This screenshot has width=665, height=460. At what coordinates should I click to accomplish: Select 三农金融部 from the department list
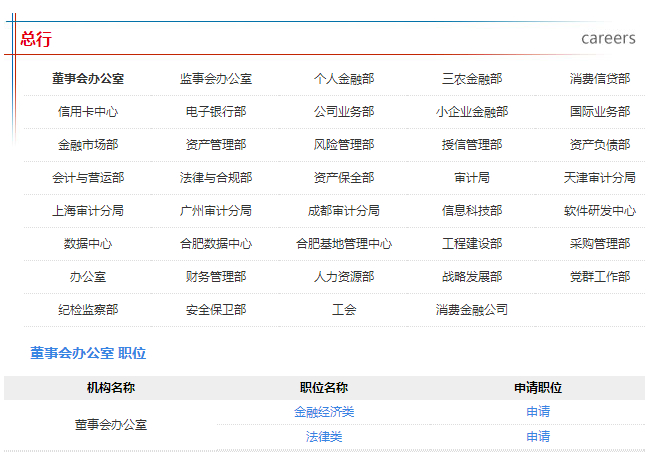(472, 78)
